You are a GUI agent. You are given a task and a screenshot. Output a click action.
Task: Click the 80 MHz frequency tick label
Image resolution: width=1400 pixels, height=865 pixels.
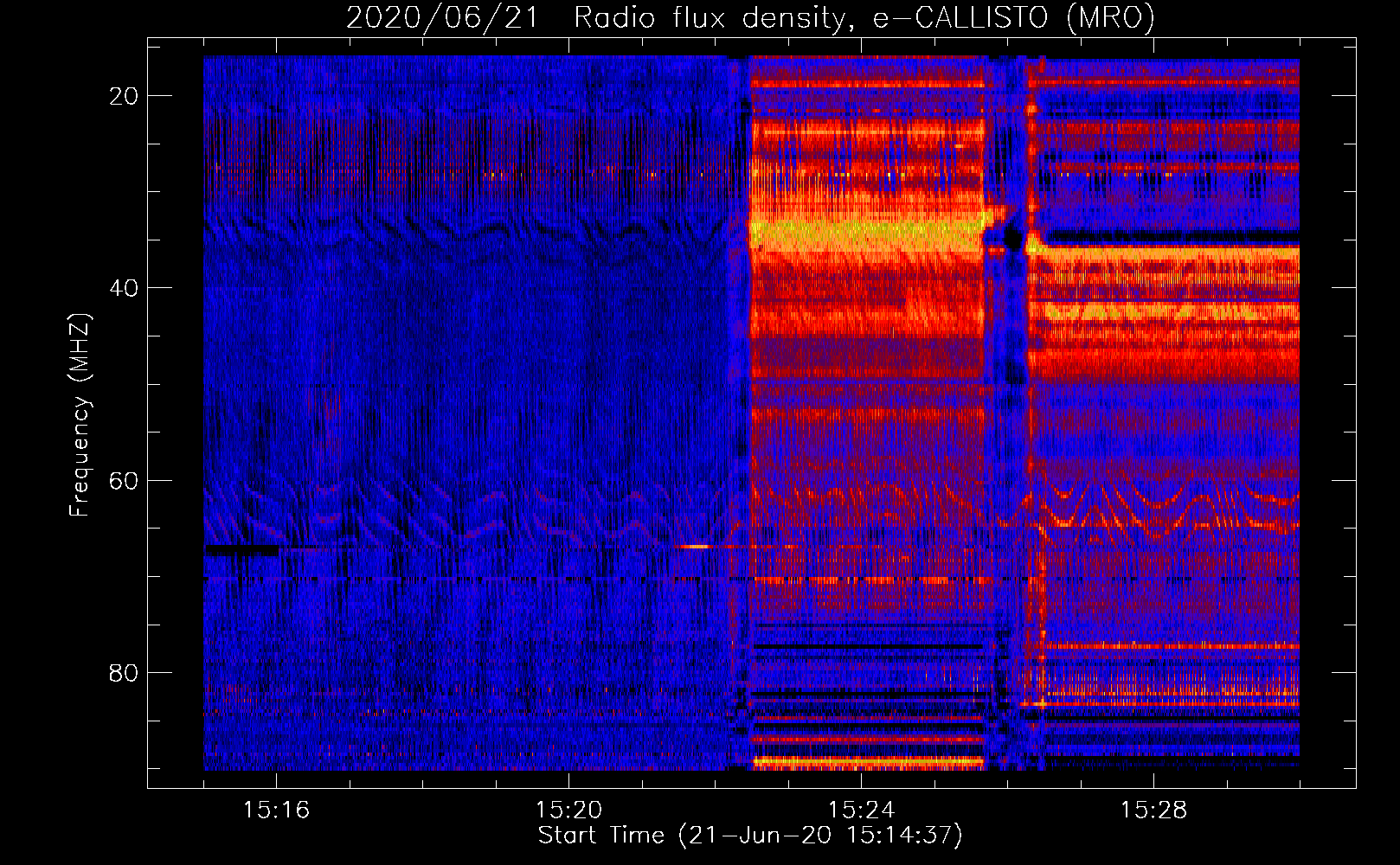124,673
